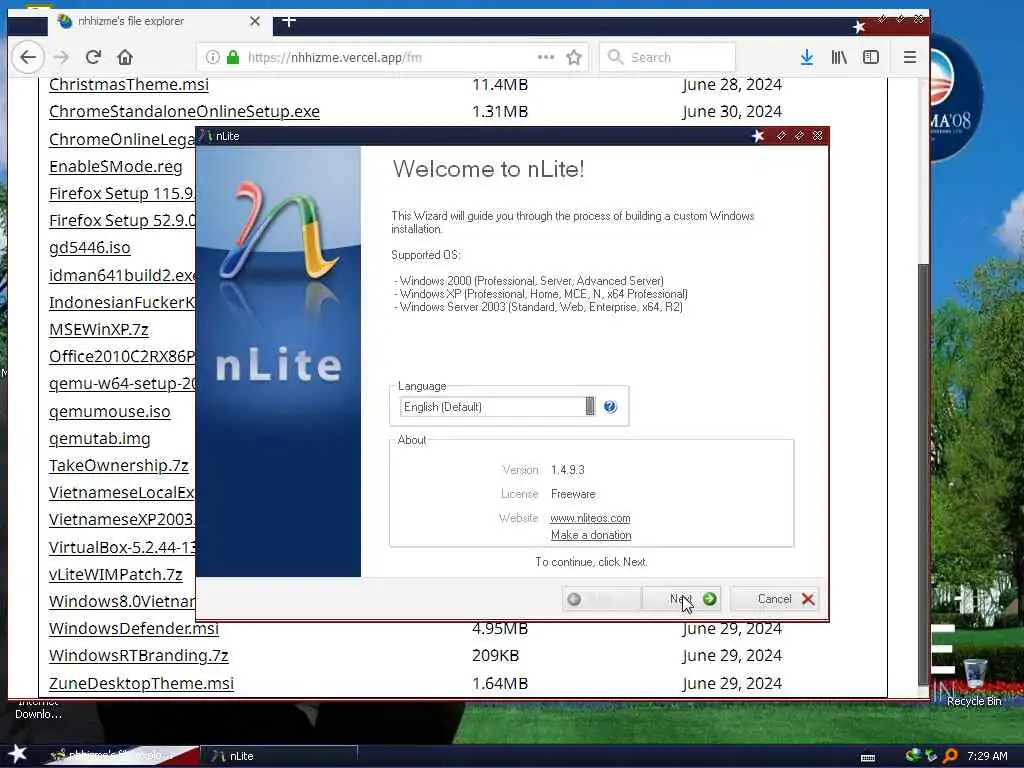Click the 7:29 AM clock

click(987, 756)
